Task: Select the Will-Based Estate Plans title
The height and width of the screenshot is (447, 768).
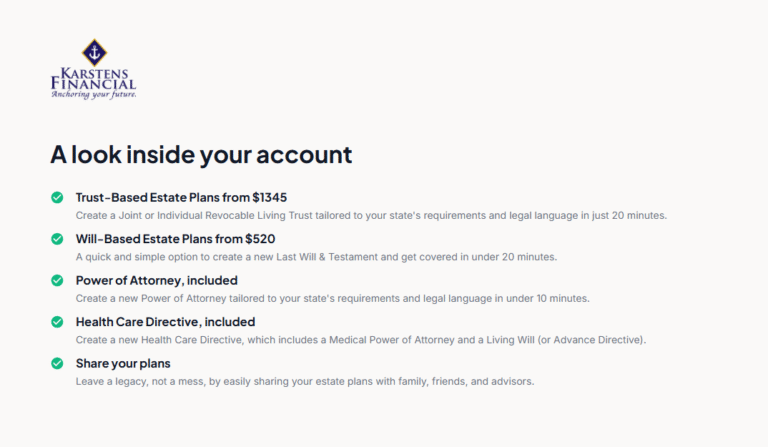Action: [x=175, y=239]
